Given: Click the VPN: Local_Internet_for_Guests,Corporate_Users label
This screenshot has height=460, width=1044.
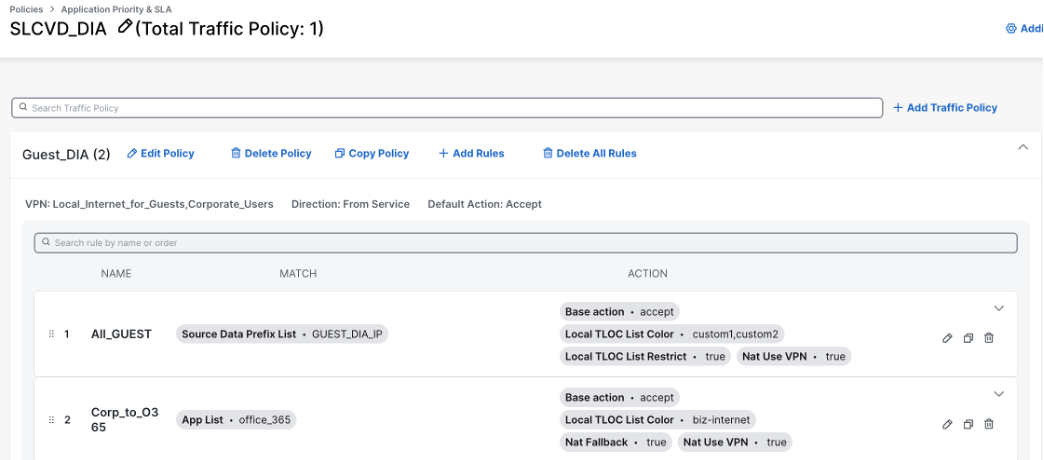Looking at the screenshot, I should coord(149,204).
